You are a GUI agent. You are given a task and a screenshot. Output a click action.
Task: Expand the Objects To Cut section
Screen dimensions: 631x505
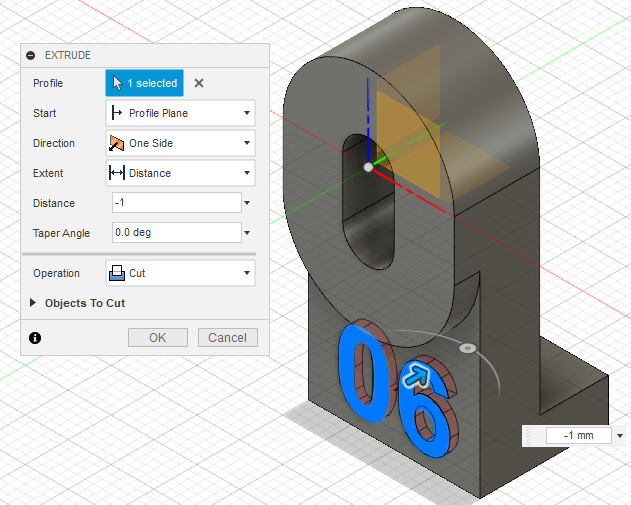pos(33,303)
